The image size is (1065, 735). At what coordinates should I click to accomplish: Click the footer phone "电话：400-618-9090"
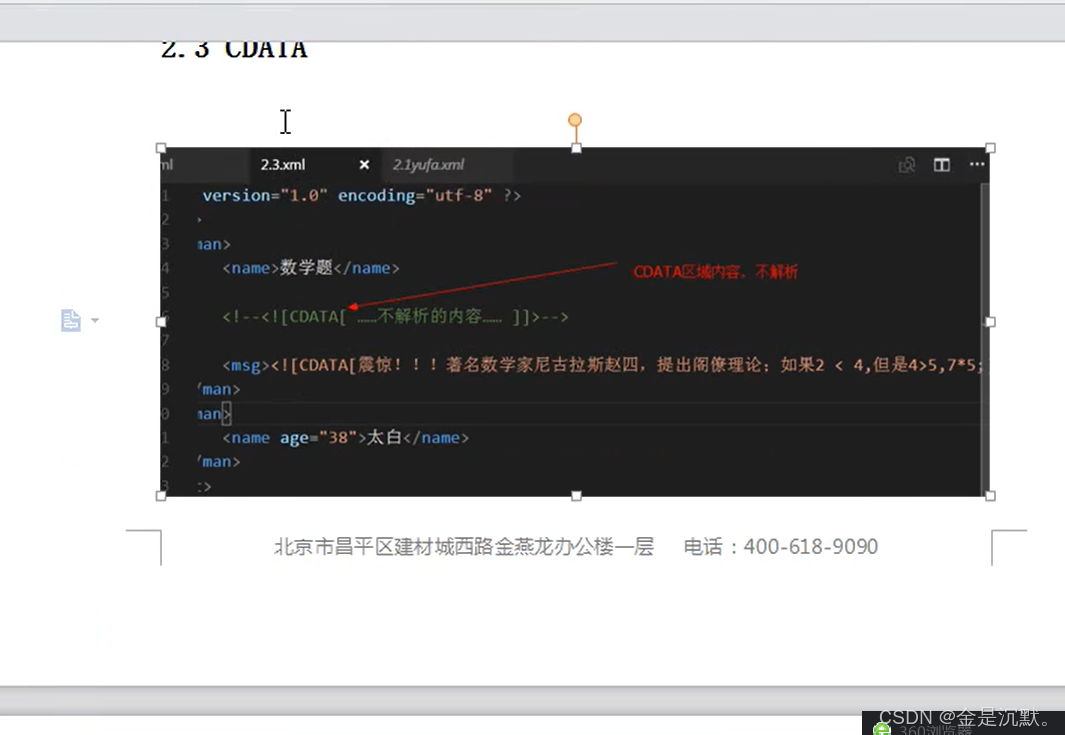(x=780, y=546)
